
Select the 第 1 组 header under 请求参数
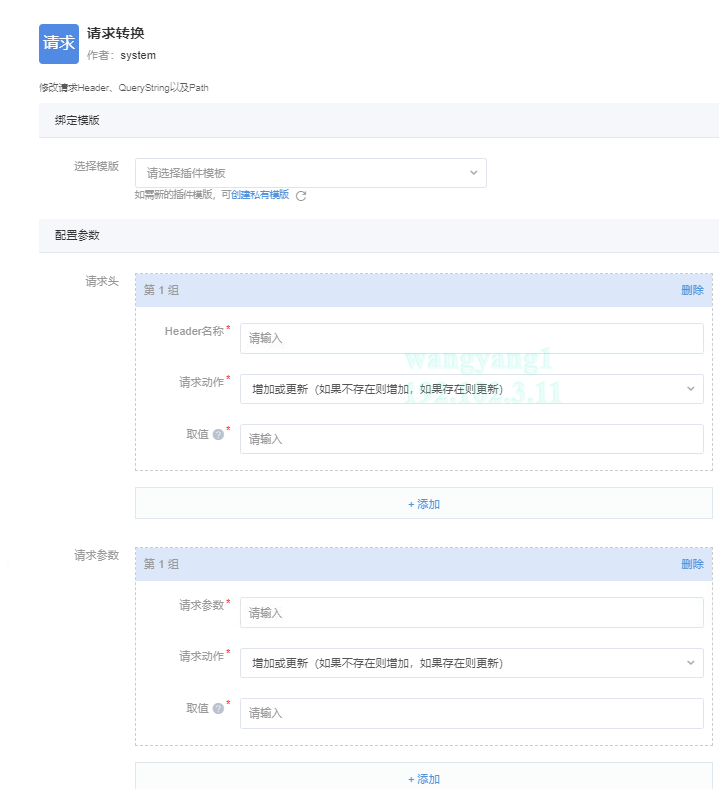tap(162, 564)
